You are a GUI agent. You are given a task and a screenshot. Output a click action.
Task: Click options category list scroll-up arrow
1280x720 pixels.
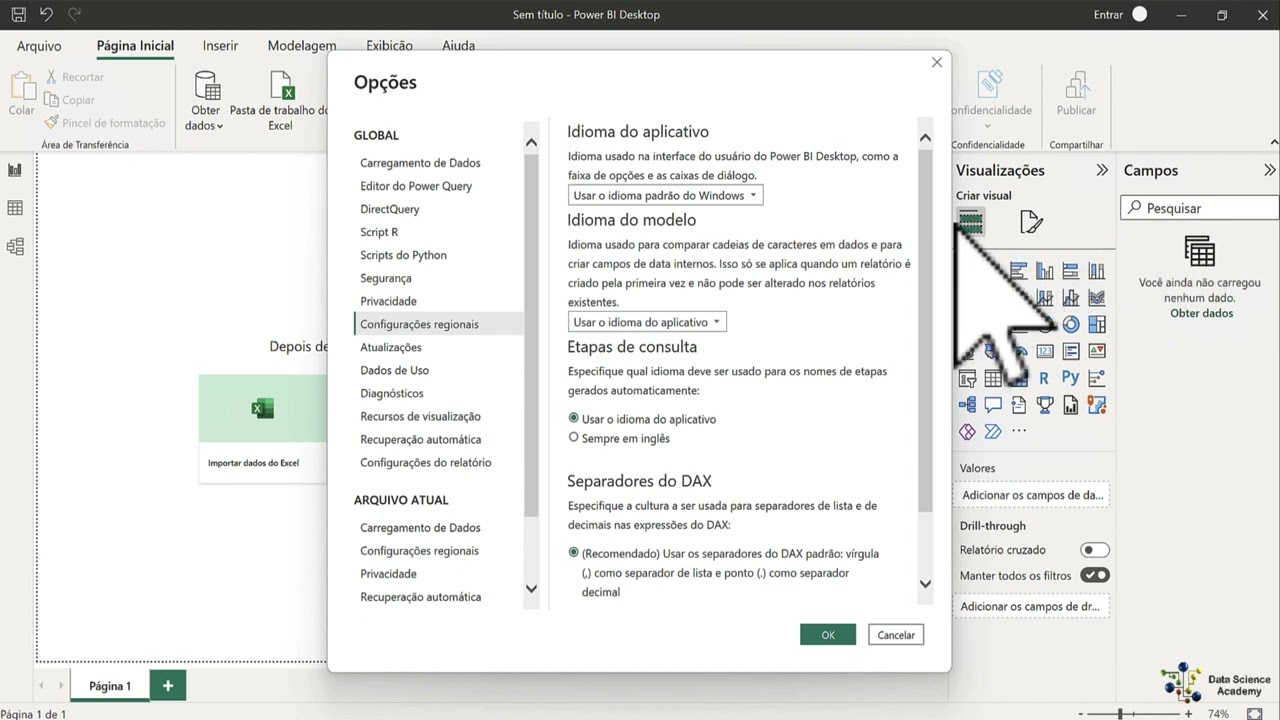coord(531,143)
